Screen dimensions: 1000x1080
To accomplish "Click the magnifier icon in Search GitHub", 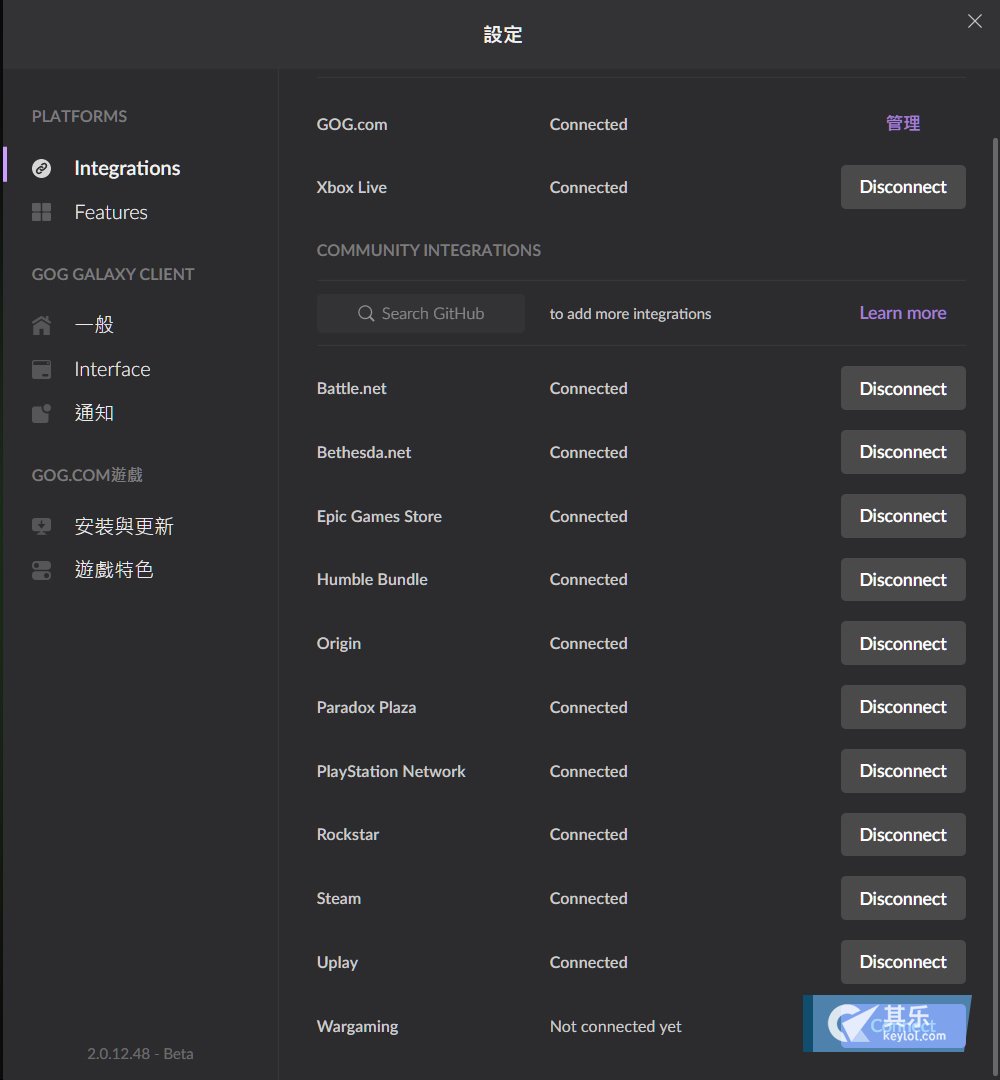I will pos(366,313).
